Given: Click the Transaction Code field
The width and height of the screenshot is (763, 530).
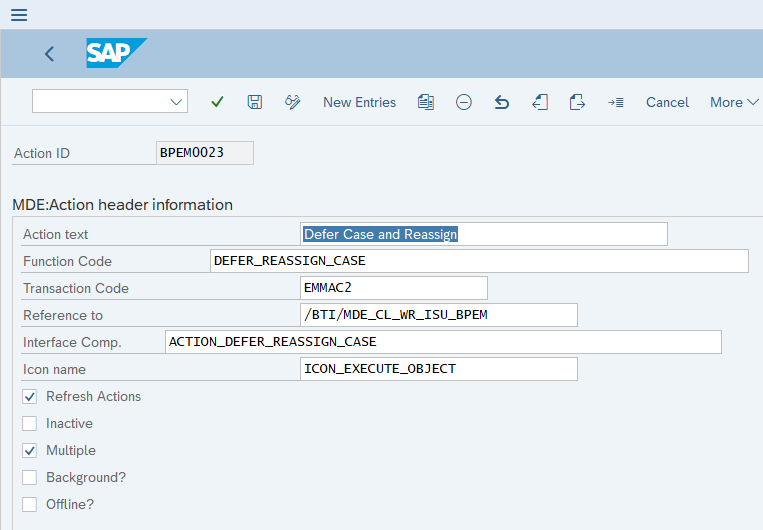Looking at the screenshot, I should pyautogui.click(x=394, y=288).
